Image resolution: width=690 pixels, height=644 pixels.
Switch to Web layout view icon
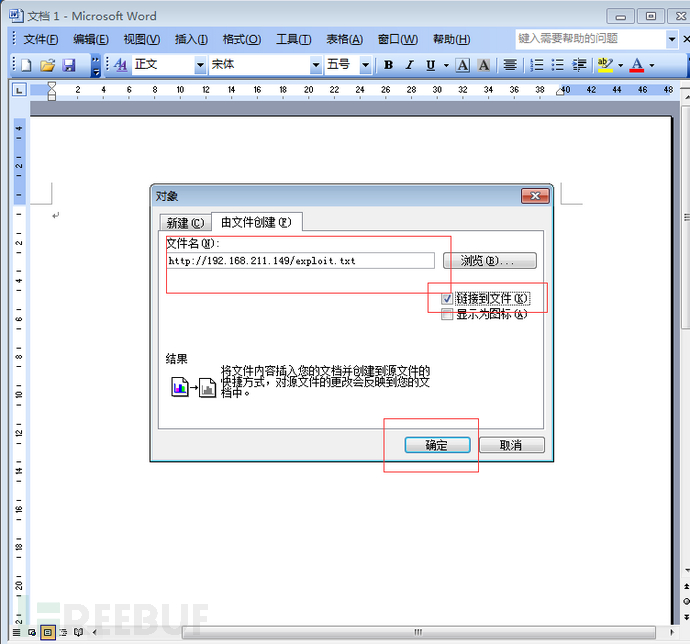click(32, 633)
